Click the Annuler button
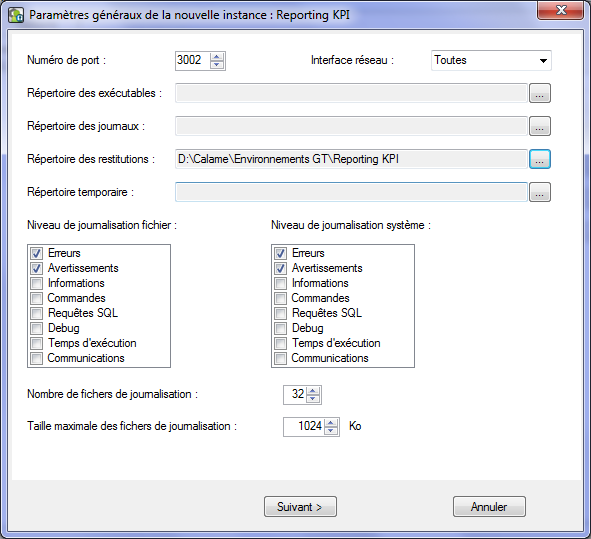 (x=489, y=507)
